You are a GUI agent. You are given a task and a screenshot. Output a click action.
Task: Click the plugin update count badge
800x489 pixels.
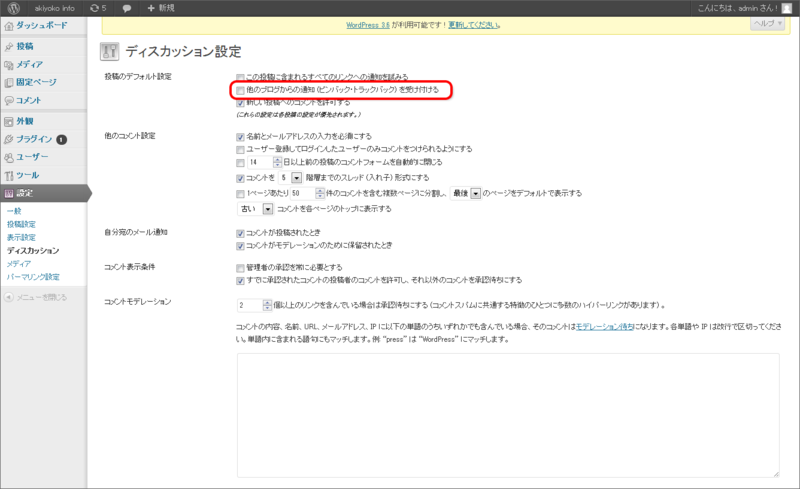[x=62, y=139]
